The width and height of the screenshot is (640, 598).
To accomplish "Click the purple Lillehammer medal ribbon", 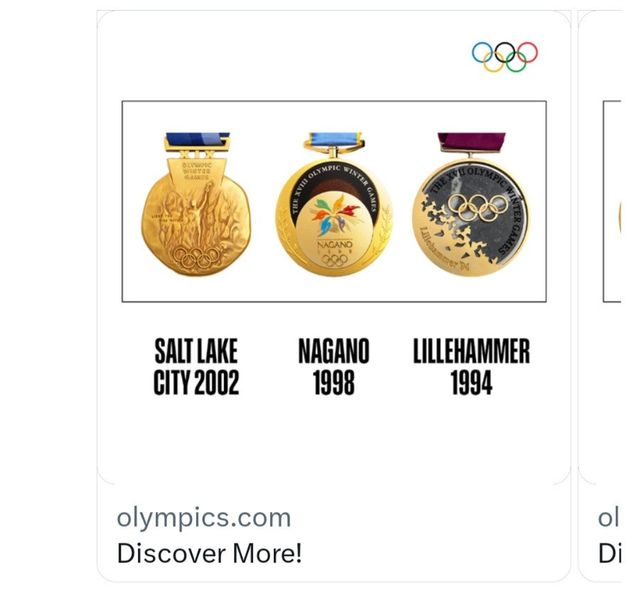I will [471, 143].
